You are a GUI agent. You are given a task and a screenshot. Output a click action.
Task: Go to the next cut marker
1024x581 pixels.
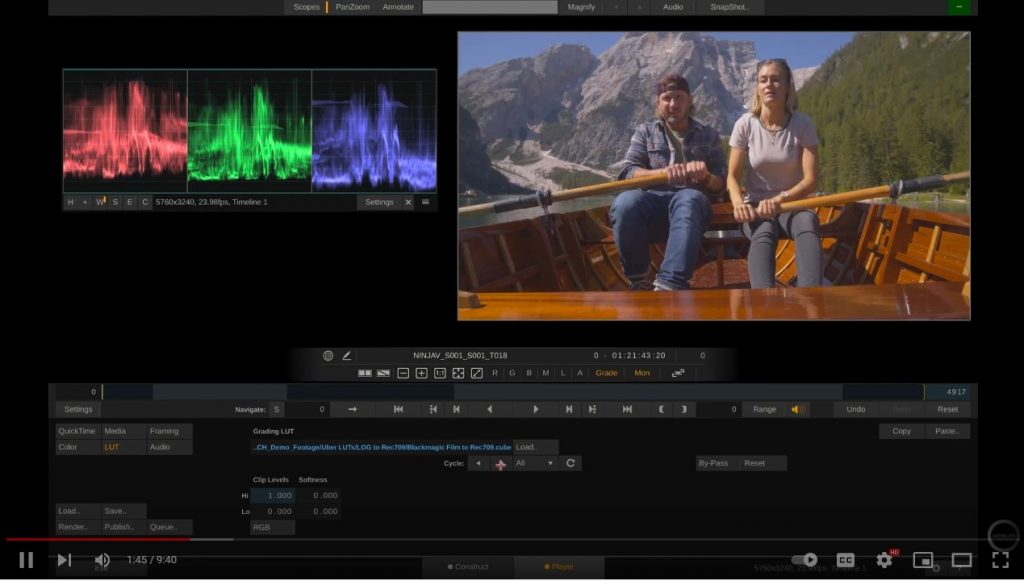point(592,410)
